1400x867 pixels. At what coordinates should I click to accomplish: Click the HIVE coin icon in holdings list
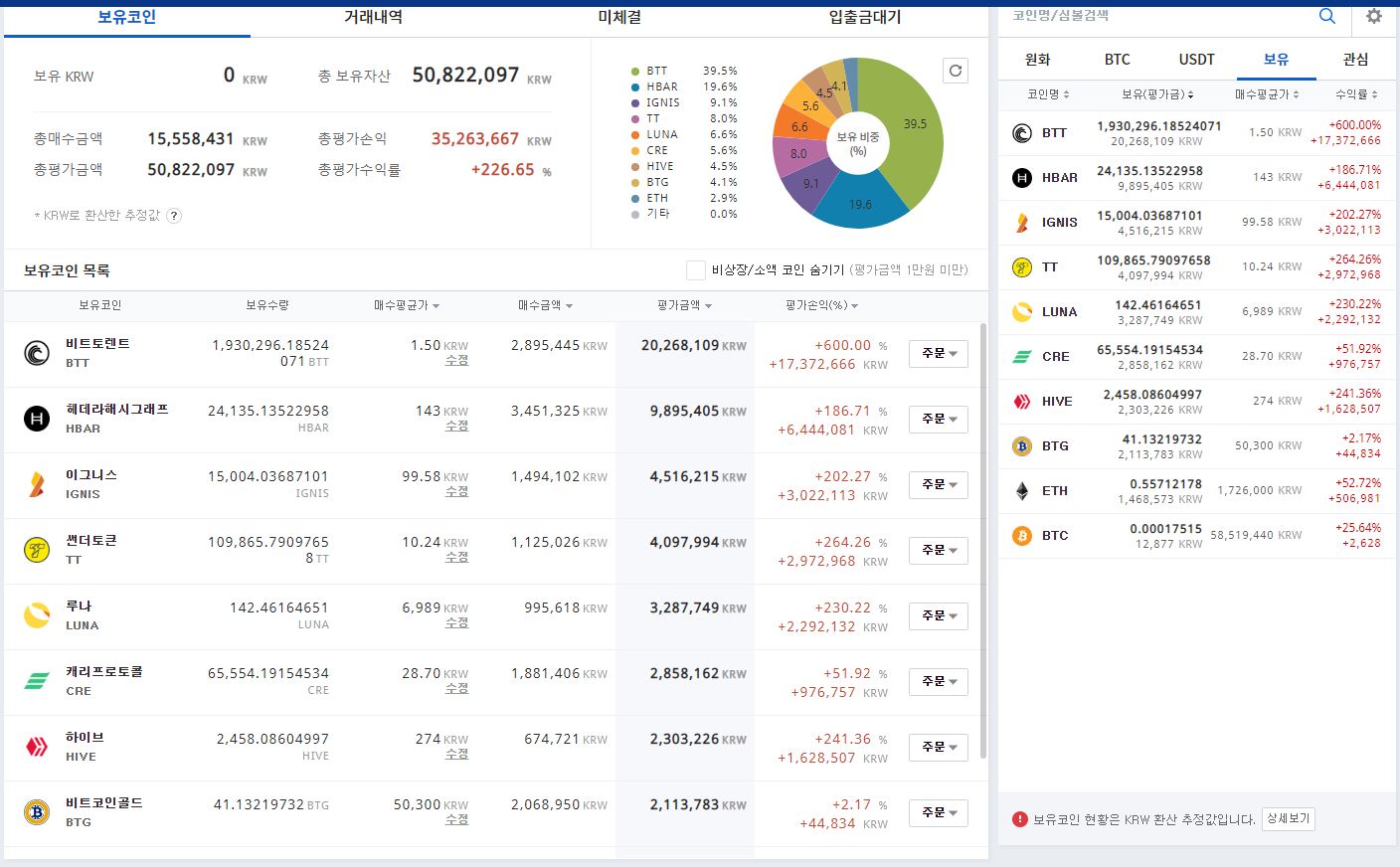[x=37, y=747]
